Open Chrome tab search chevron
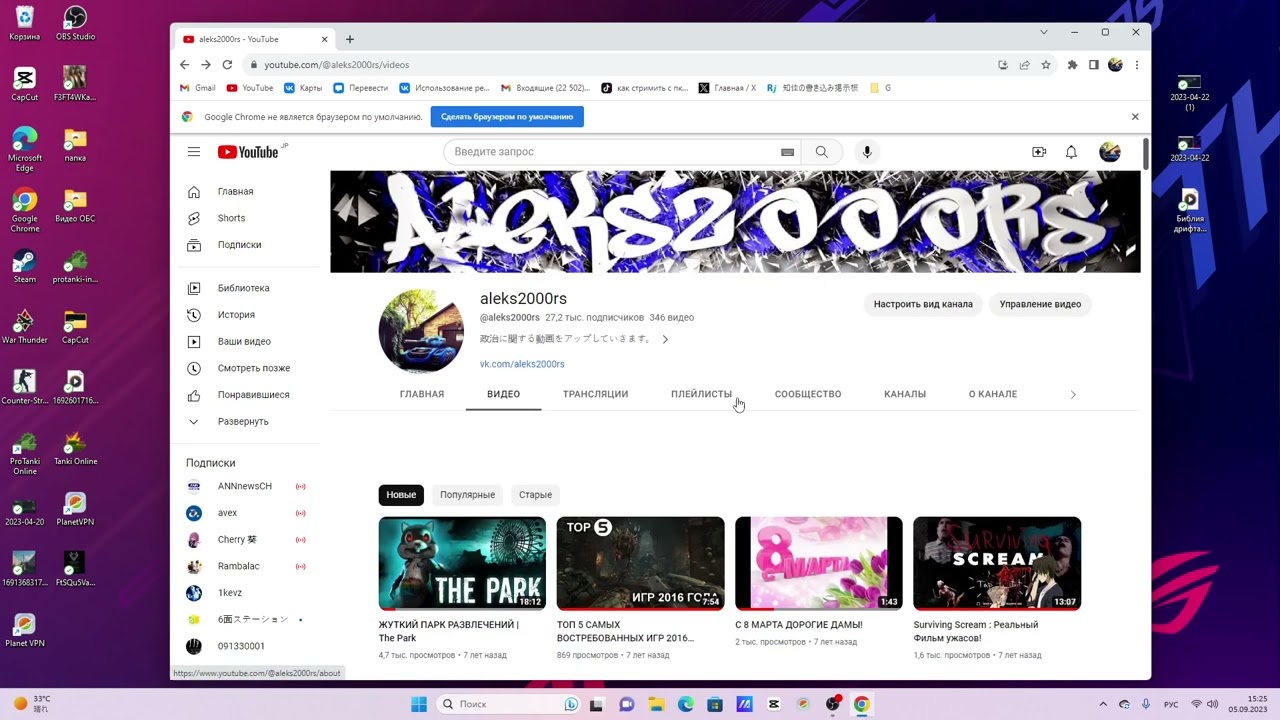Image resolution: width=1280 pixels, height=720 pixels. (1044, 32)
